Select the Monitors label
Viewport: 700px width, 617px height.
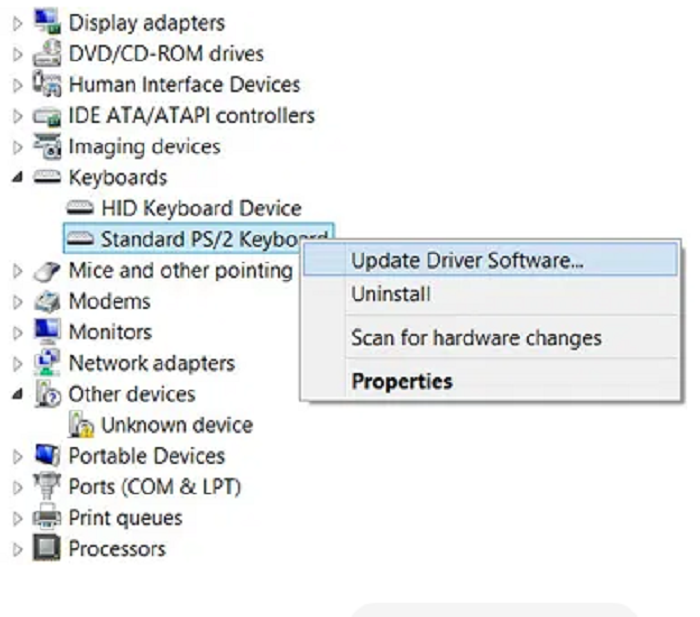pos(110,332)
